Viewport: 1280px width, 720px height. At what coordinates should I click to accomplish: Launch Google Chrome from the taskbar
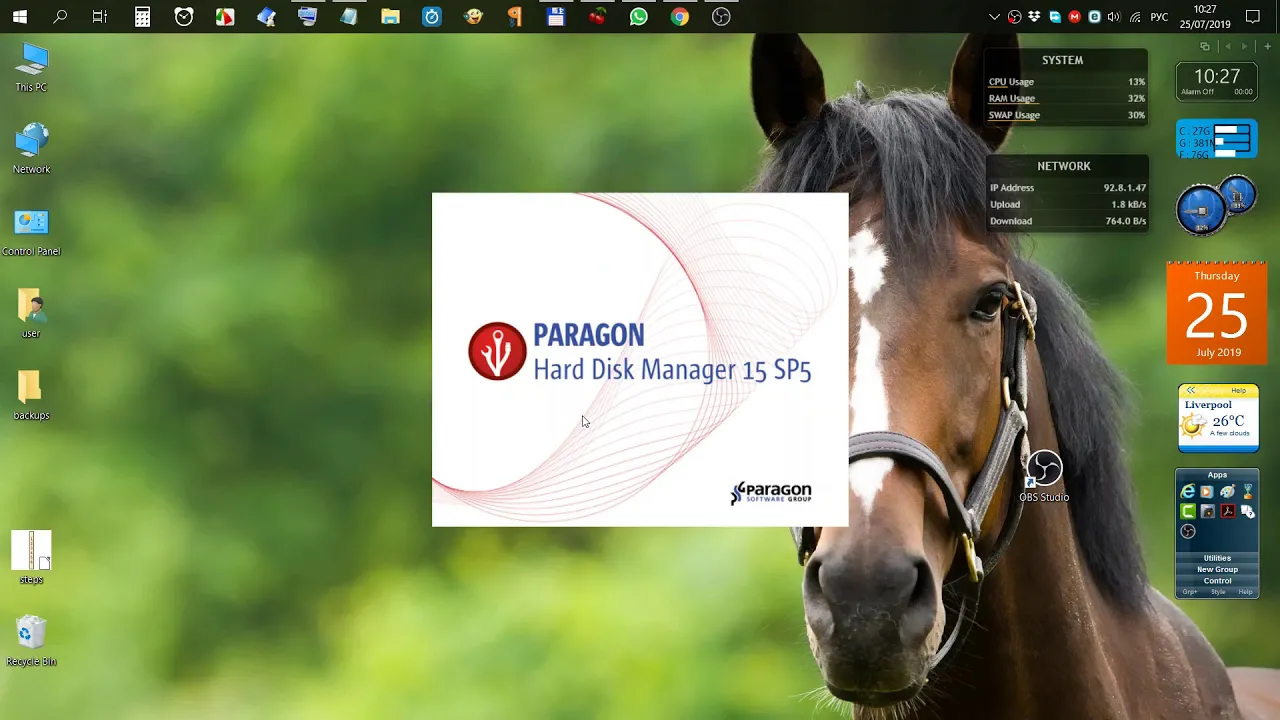[x=680, y=17]
